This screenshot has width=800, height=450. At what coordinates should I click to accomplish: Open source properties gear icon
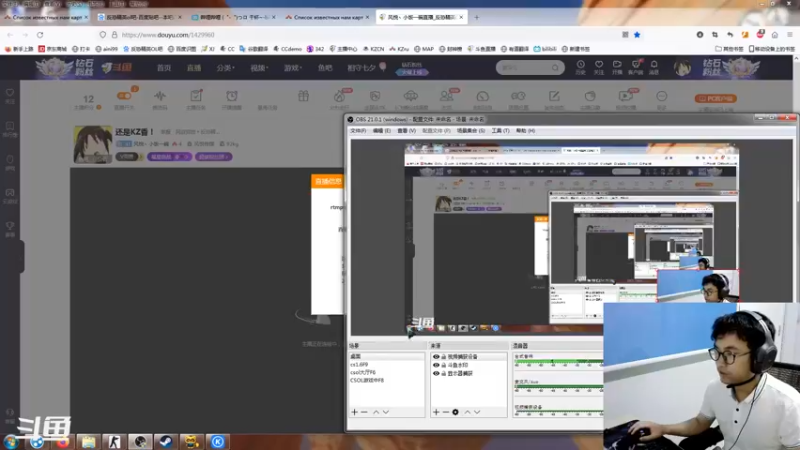455,412
